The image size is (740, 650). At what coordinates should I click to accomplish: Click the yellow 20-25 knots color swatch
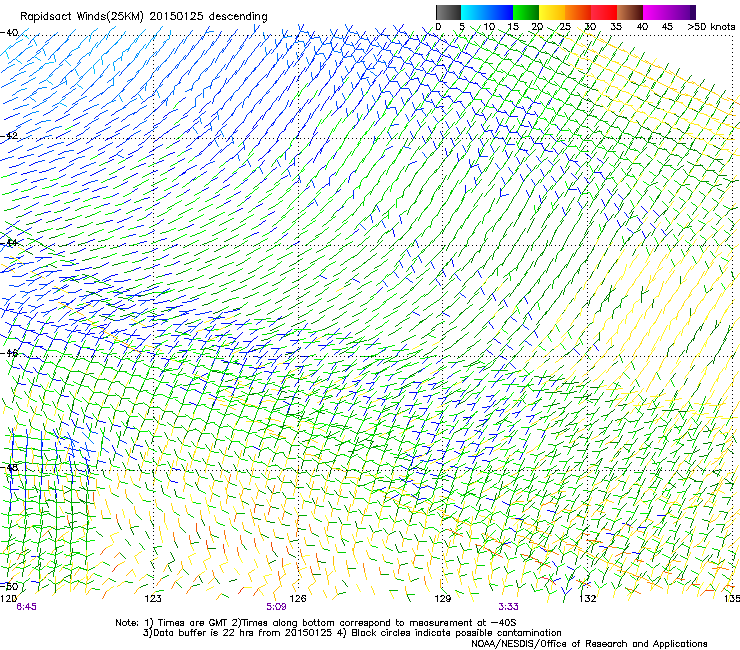tap(552, 12)
